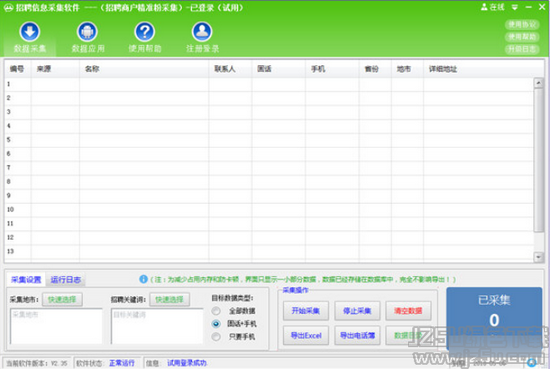Screen dimensions: 550x369
Task: Open the 使用协议 link at top right
Action: click(522, 25)
